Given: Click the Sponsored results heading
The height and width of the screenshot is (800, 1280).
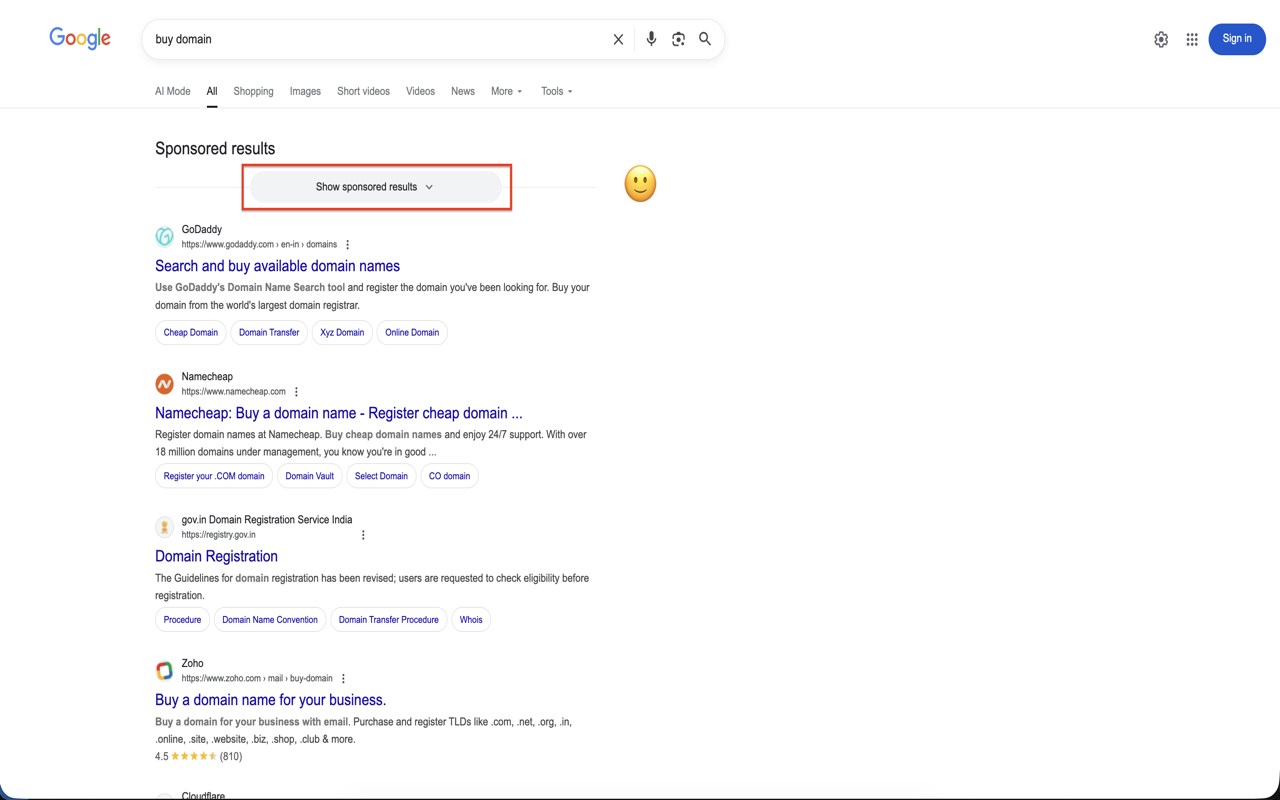Looking at the screenshot, I should click(215, 148).
